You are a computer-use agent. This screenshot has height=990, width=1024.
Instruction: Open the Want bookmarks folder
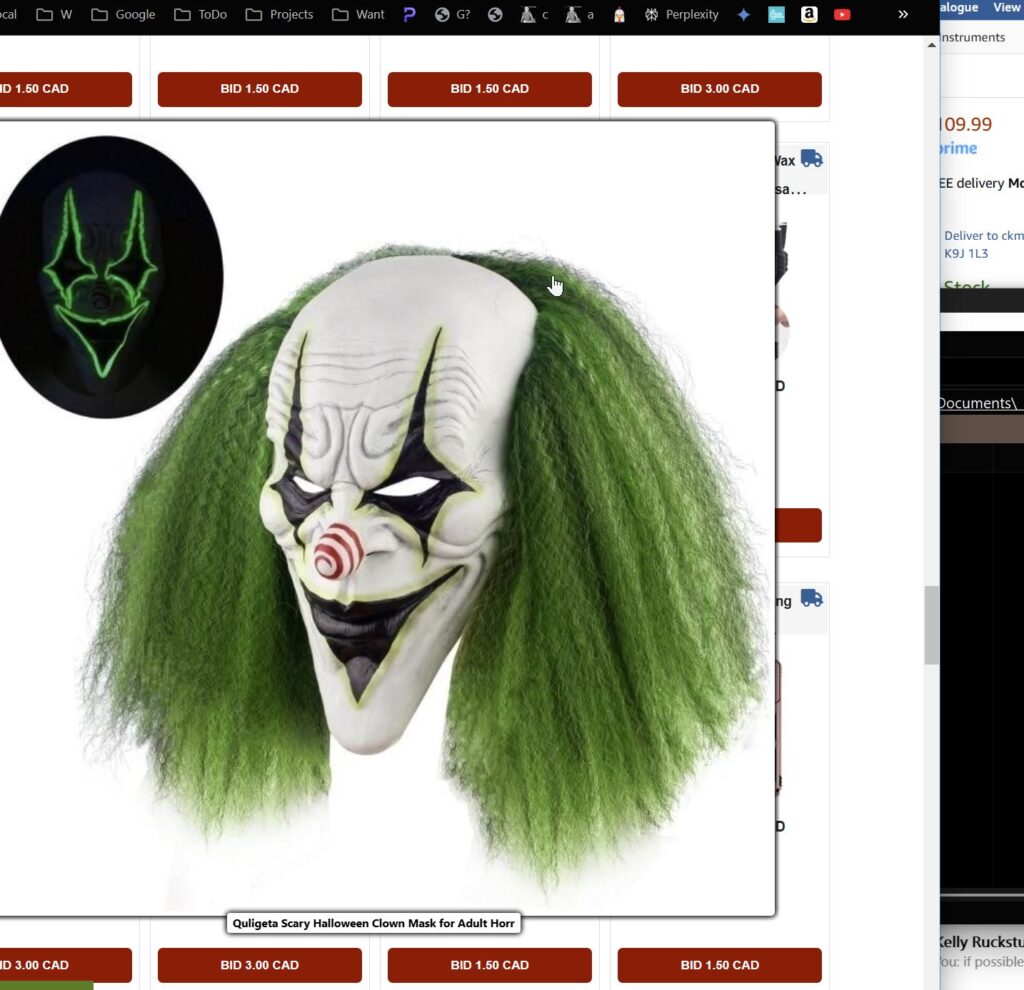358,15
